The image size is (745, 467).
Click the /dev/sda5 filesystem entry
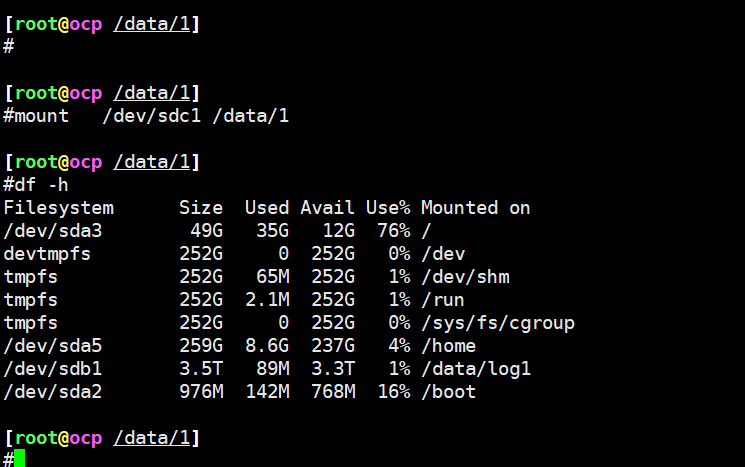point(47,346)
